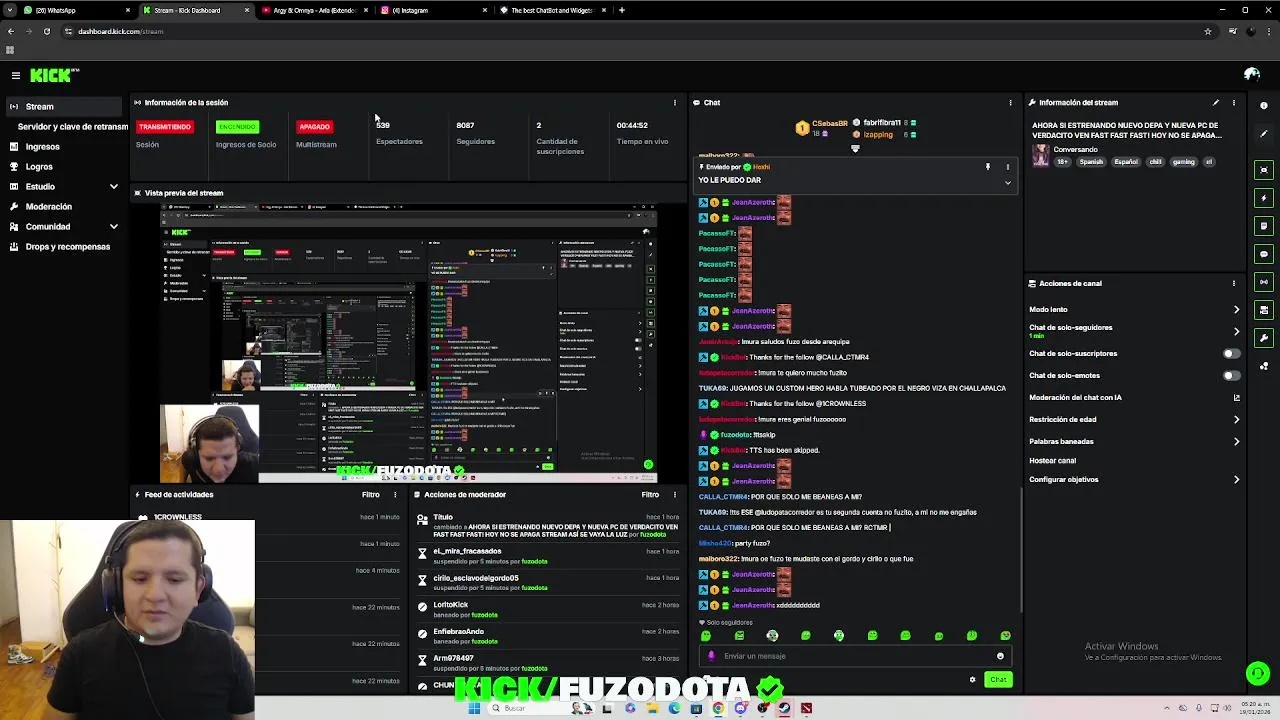Toggle the channel actions widget icon in the right sidebar

(x=1264, y=310)
